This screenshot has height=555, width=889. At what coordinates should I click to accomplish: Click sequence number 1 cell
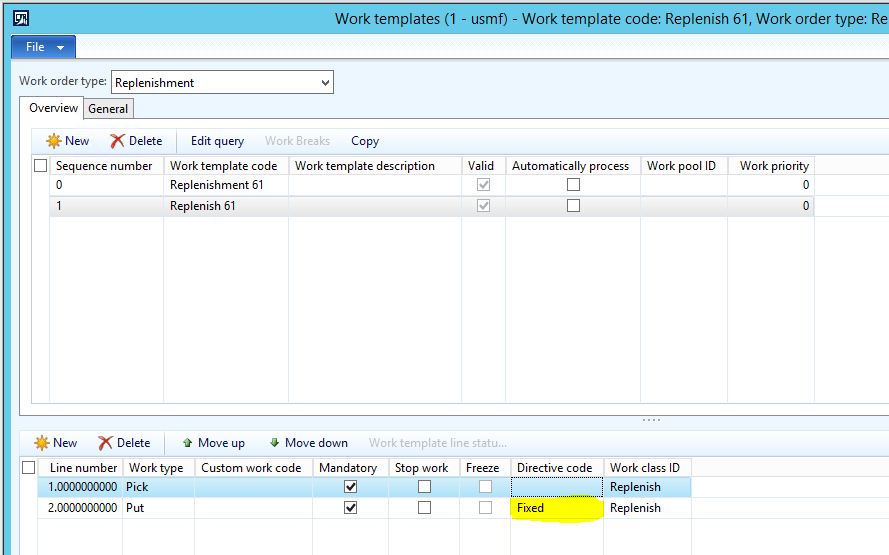tap(107, 206)
